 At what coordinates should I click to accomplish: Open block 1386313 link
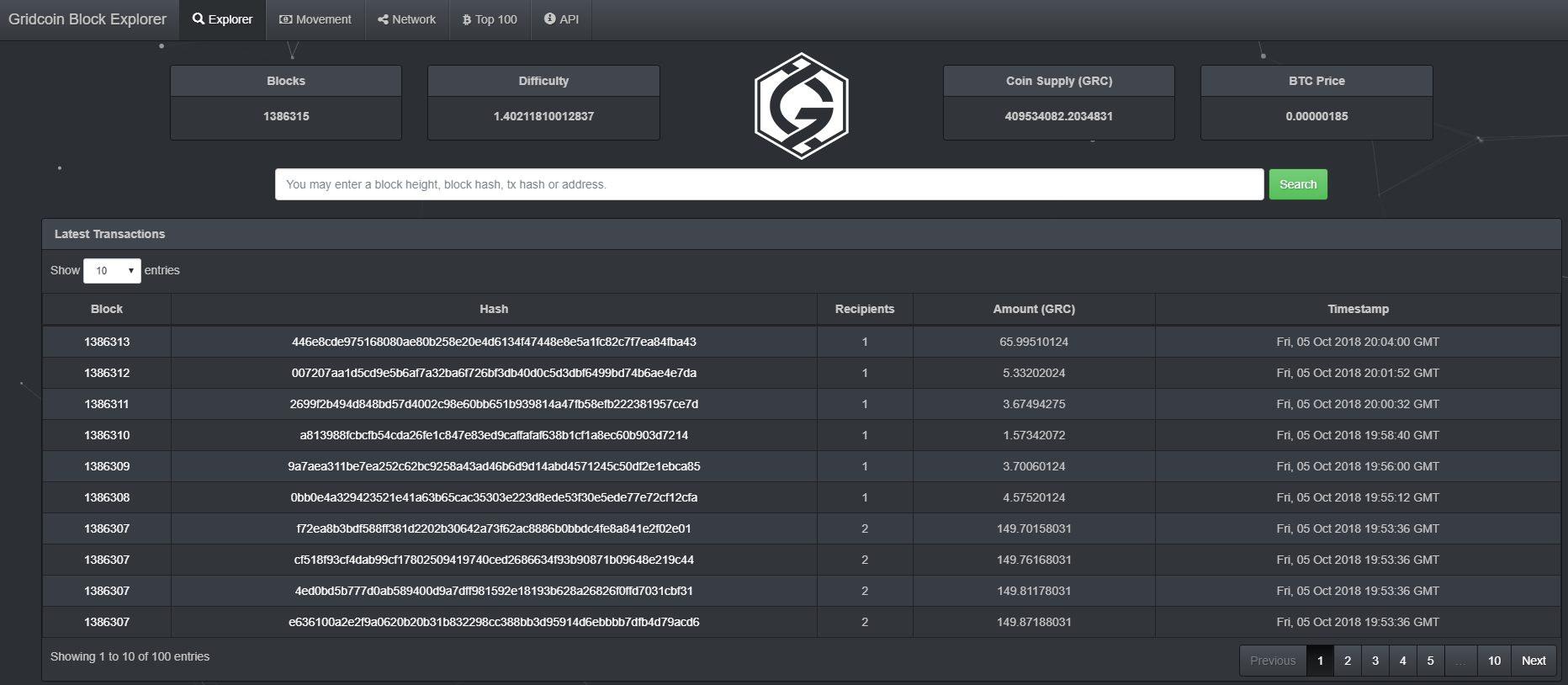(x=107, y=342)
